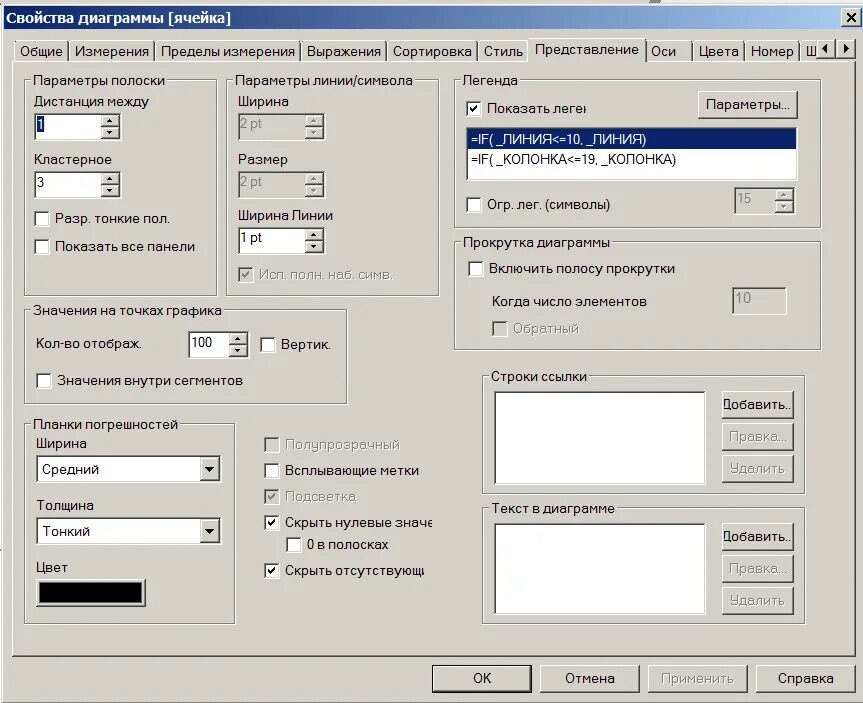Open the Оси tab
863x703 pixels.
point(663,51)
